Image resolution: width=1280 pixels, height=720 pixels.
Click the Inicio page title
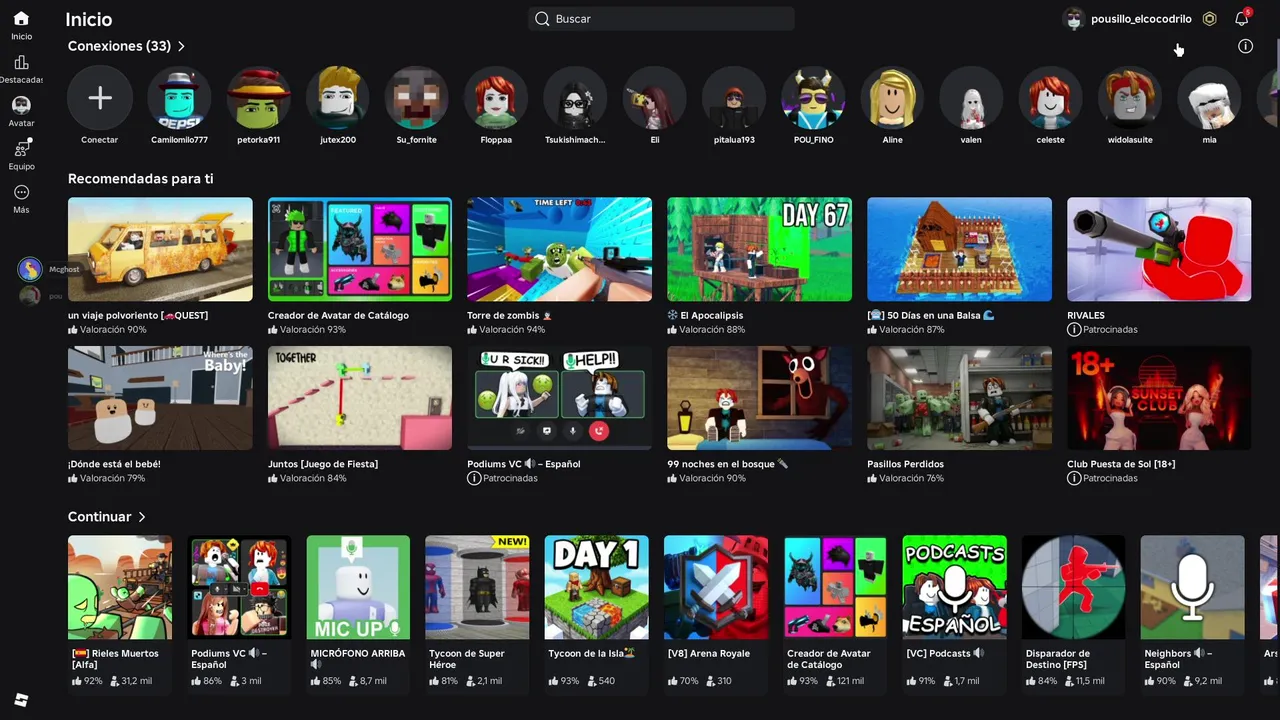(x=89, y=19)
